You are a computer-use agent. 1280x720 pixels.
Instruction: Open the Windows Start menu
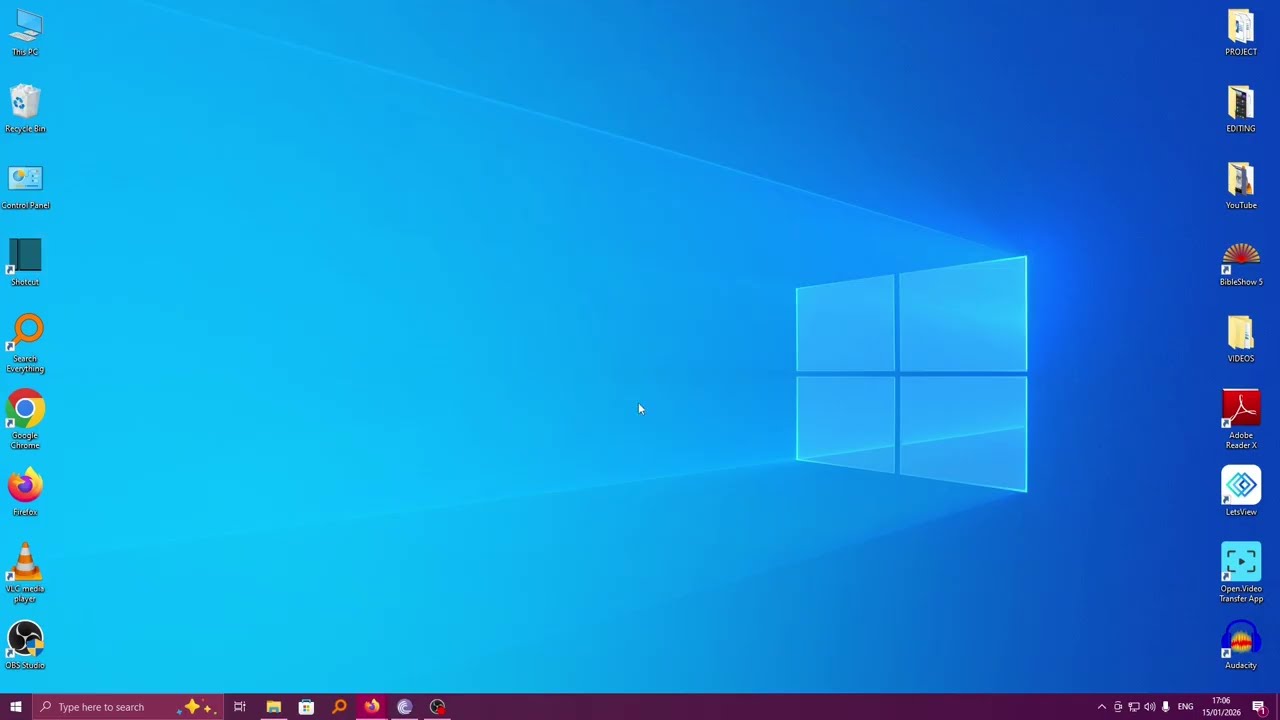click(x=15, y=707)
